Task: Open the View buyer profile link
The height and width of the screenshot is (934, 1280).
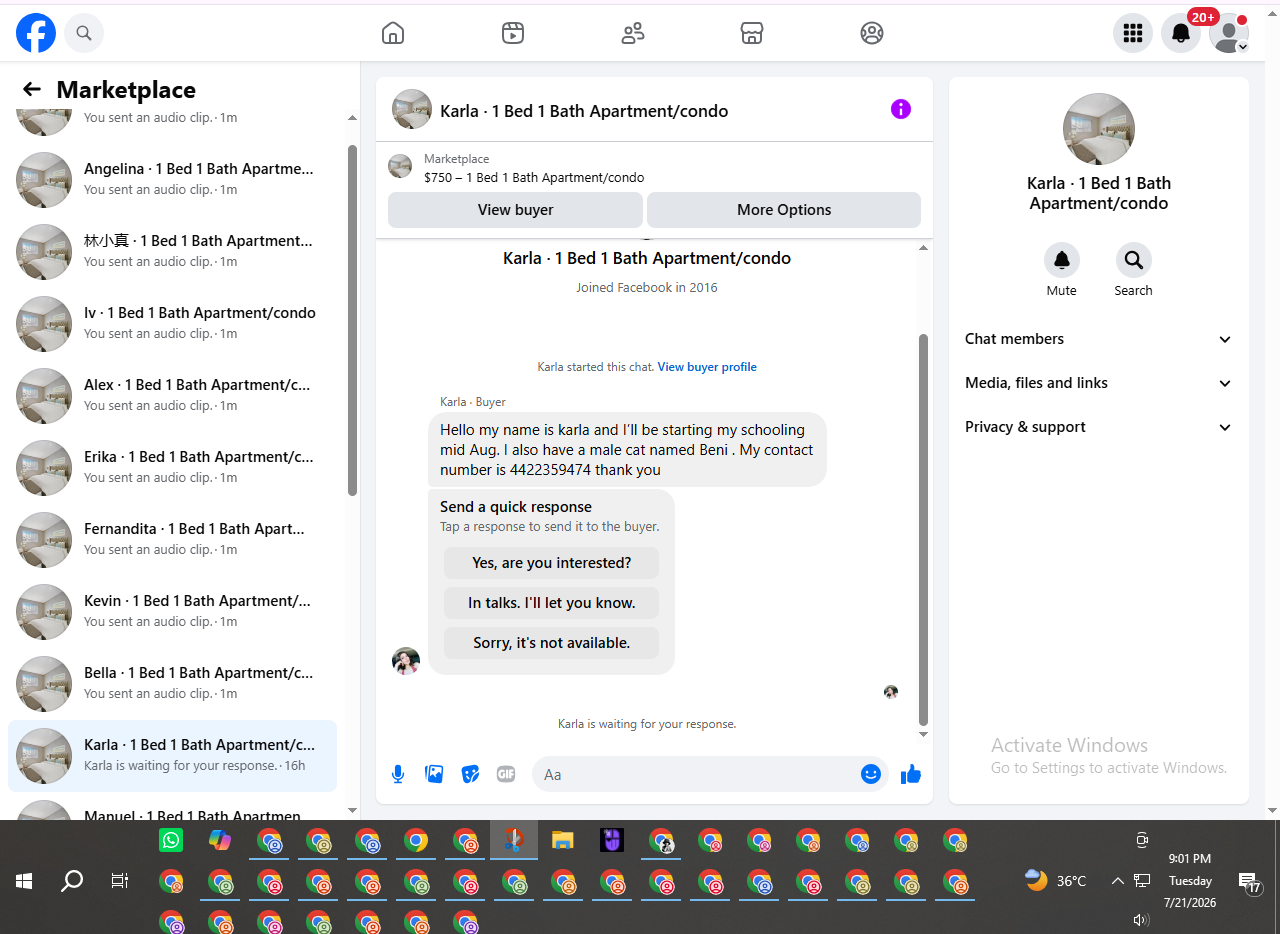Action: point(707,367)
